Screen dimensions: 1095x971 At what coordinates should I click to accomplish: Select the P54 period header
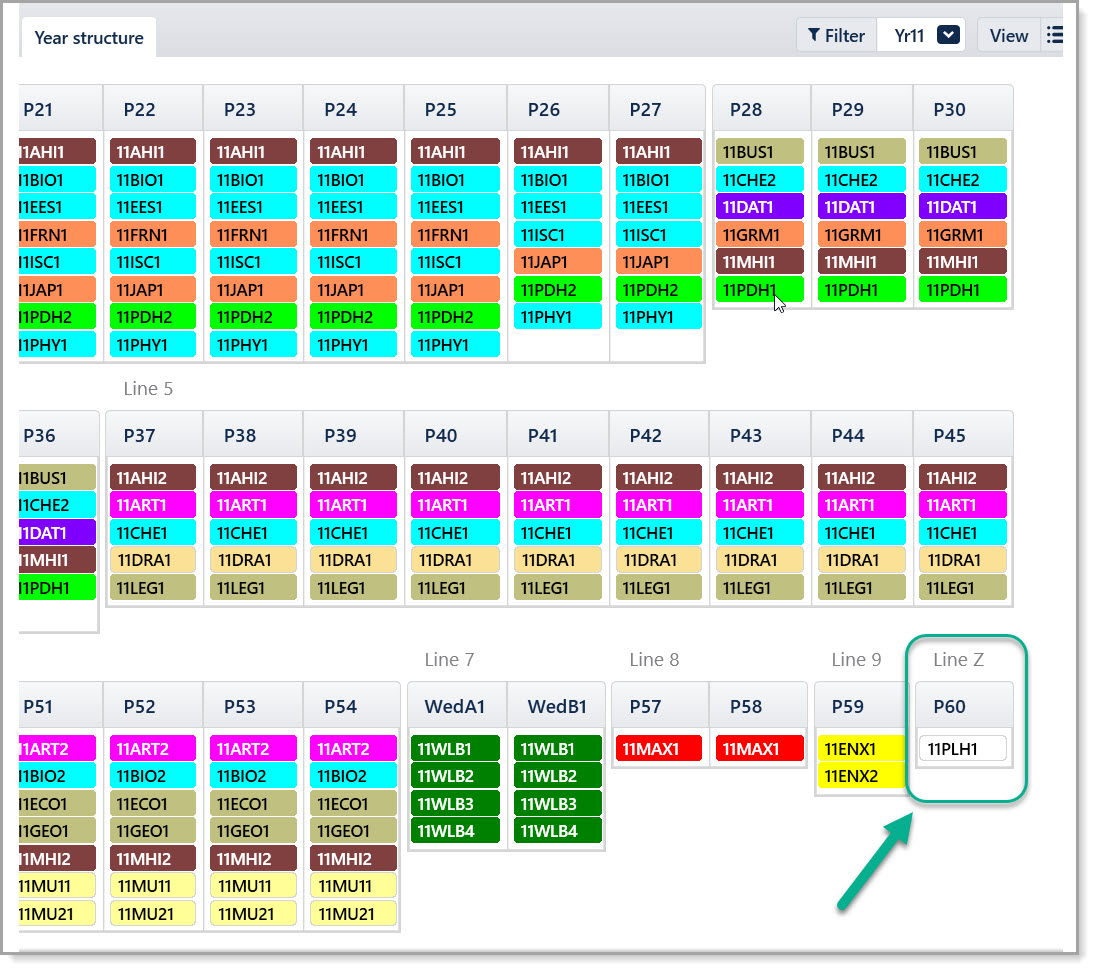(351, 707)
